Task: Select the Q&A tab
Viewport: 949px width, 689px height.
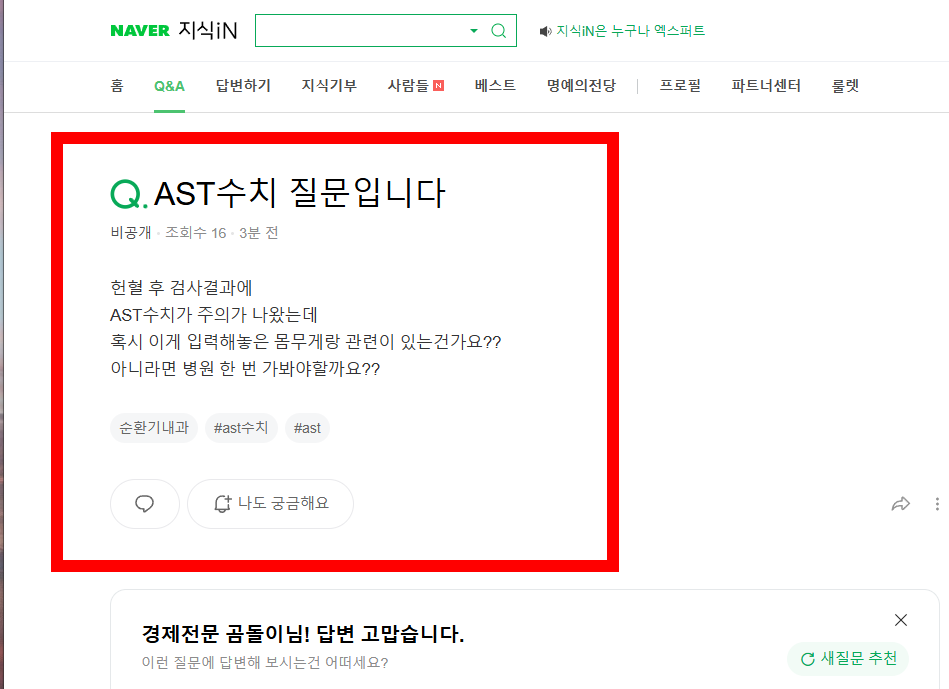Action: (x=169, y=86)
